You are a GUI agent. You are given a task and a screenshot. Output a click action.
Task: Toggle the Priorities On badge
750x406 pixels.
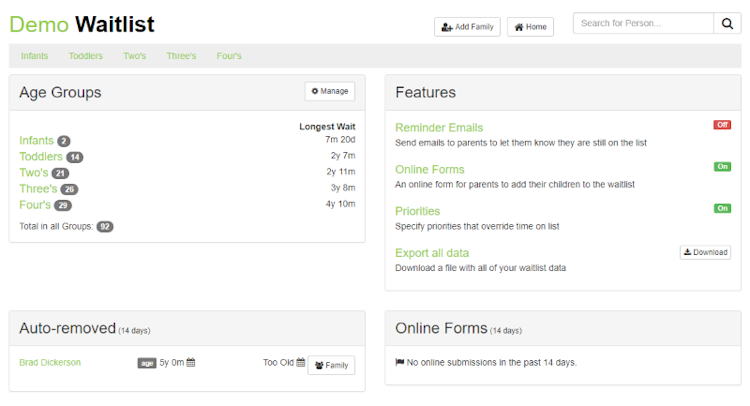(722, 208)
